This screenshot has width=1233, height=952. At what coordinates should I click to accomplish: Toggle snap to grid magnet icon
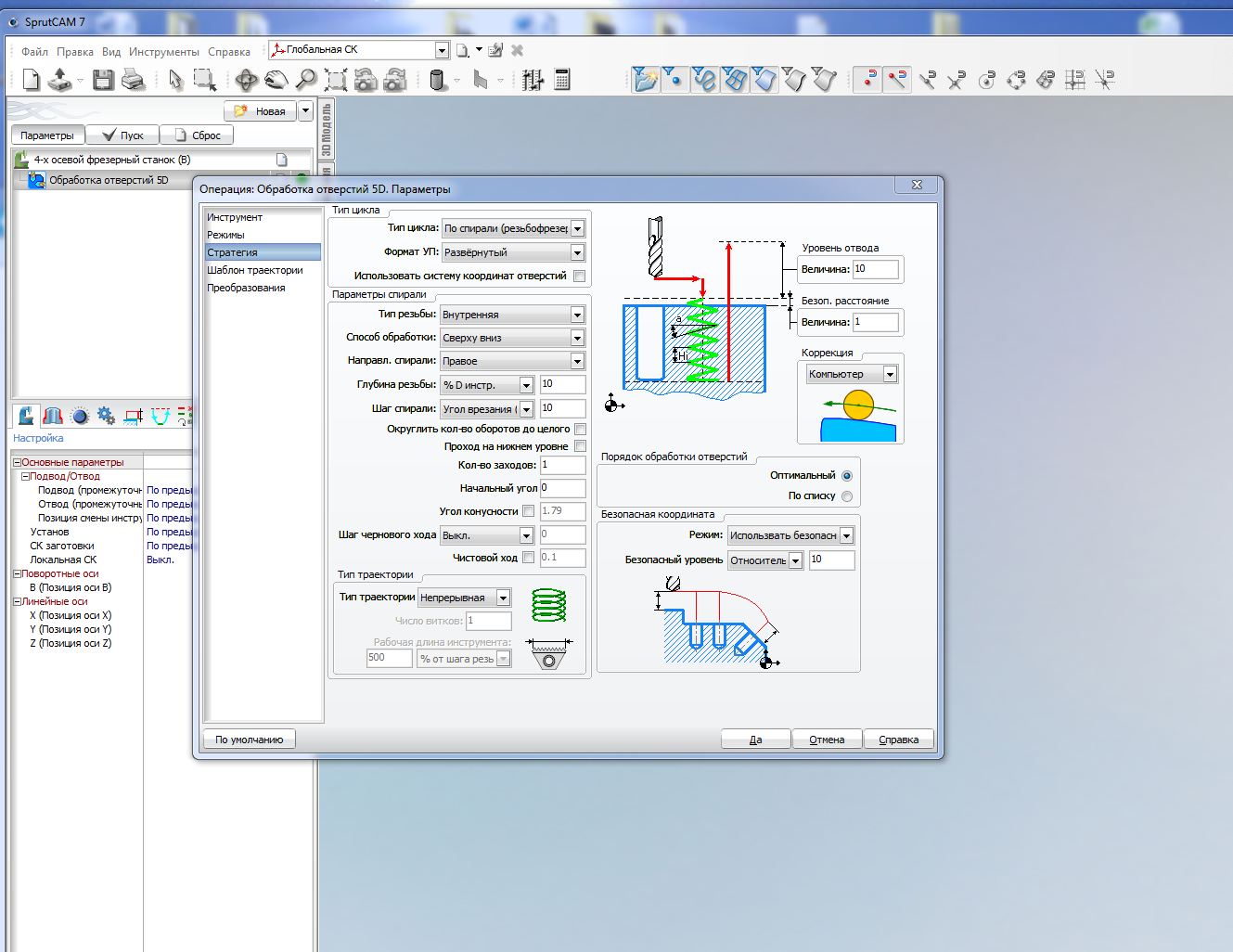tap(1075, 81)
